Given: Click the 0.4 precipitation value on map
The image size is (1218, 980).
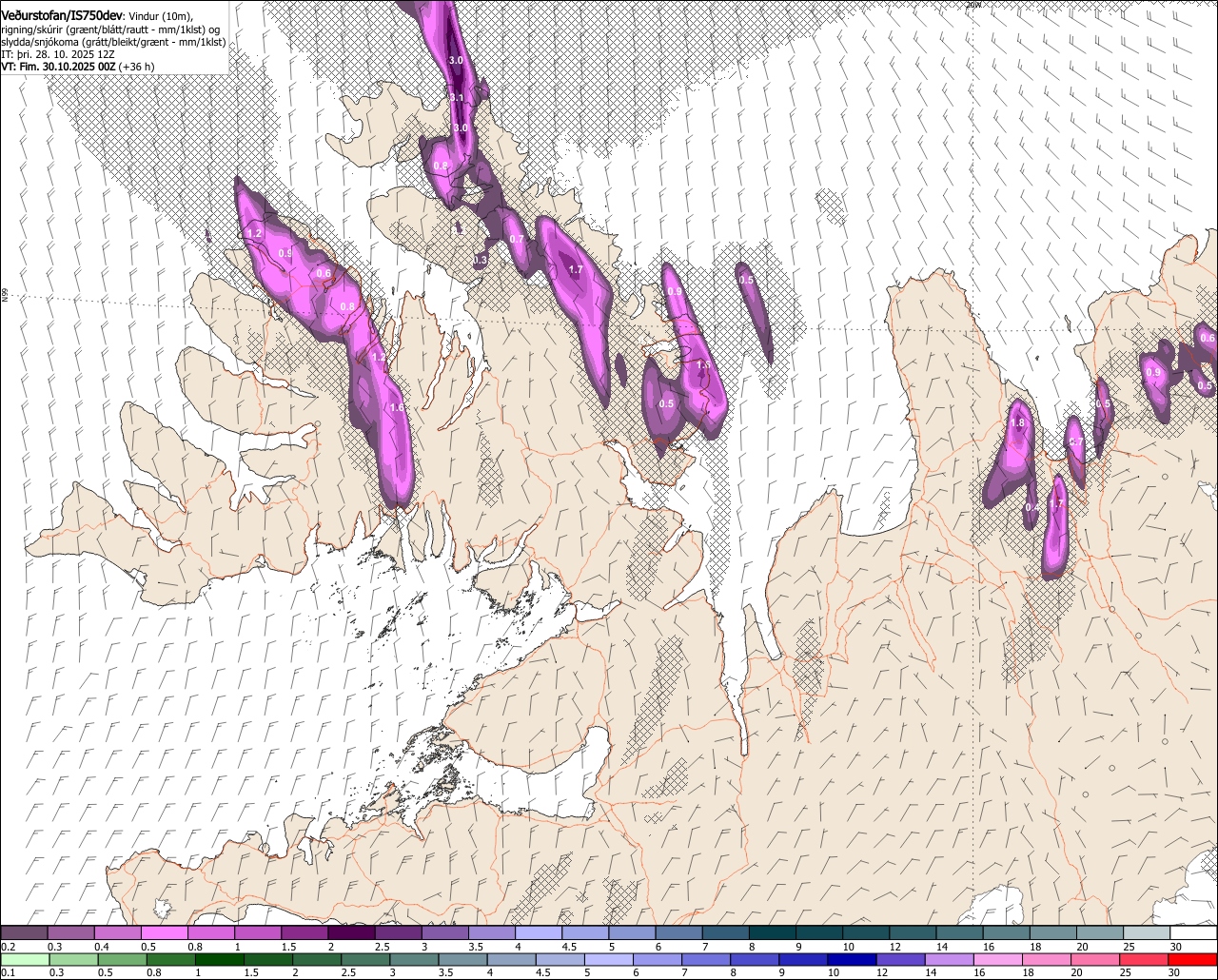Looking at the screenshot, I should coord(1031,507).
